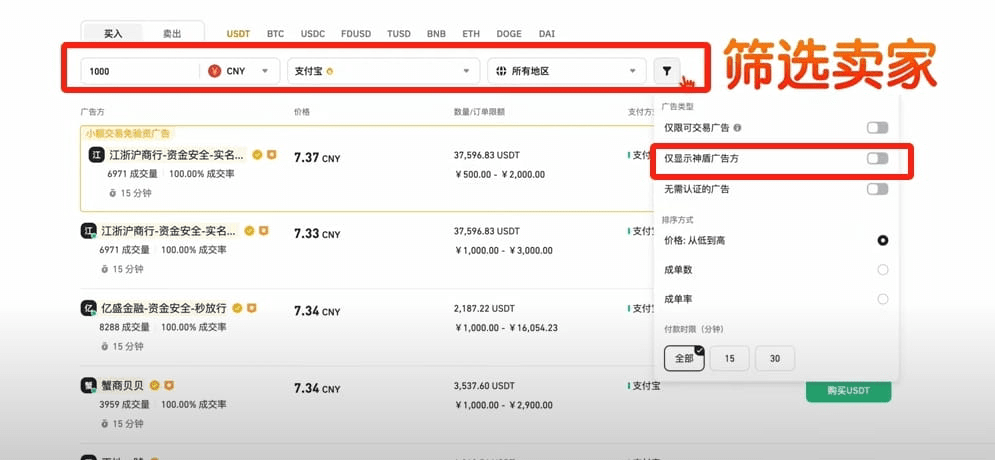This screenshot has height=460, width=995.
Task: Click the globe icon beside 所有地区
Action: pos(501,71)
